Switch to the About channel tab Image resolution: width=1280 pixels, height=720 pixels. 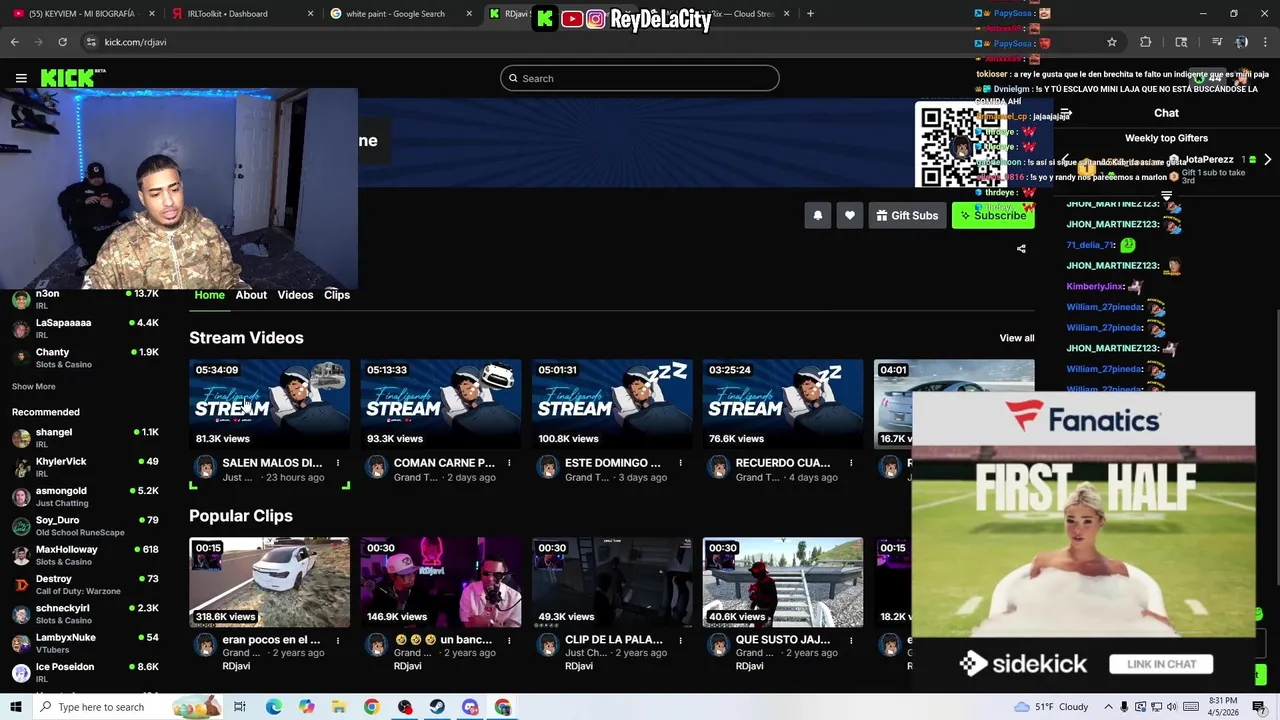pyautogui.click(x=251, y=295)
